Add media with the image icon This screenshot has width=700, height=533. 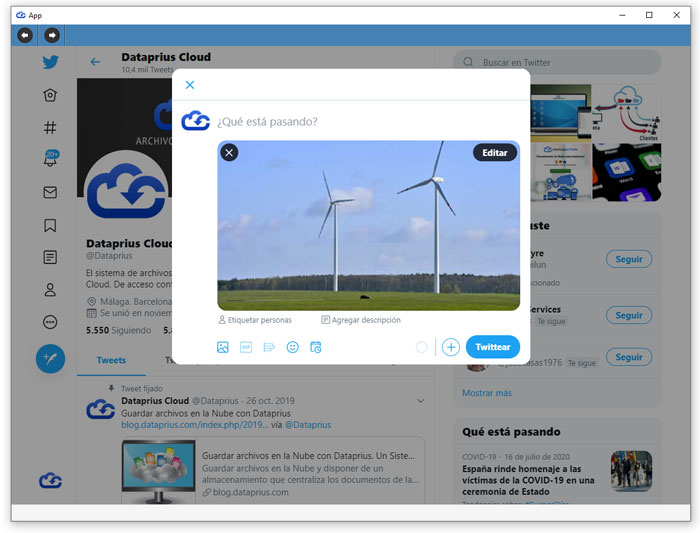click(223, 347)
